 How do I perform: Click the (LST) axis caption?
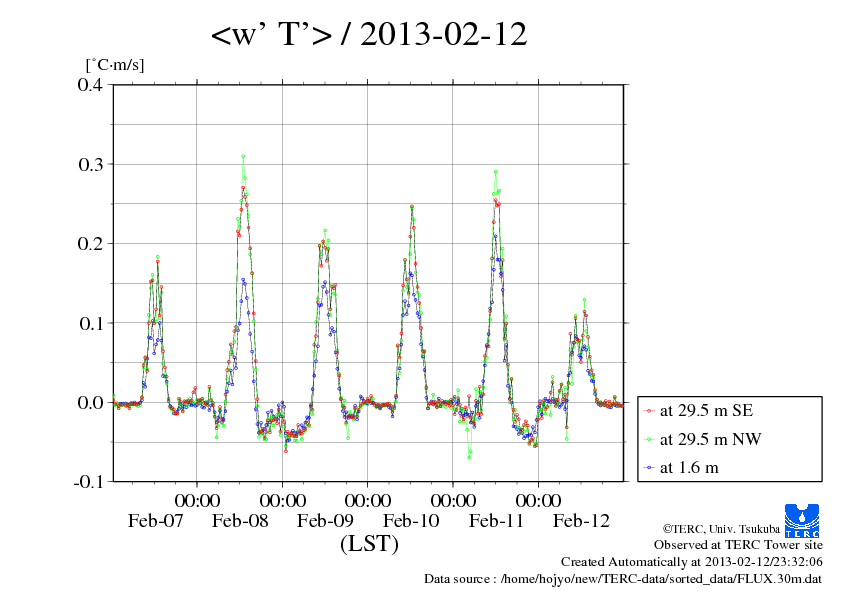(x=369, y=543)
